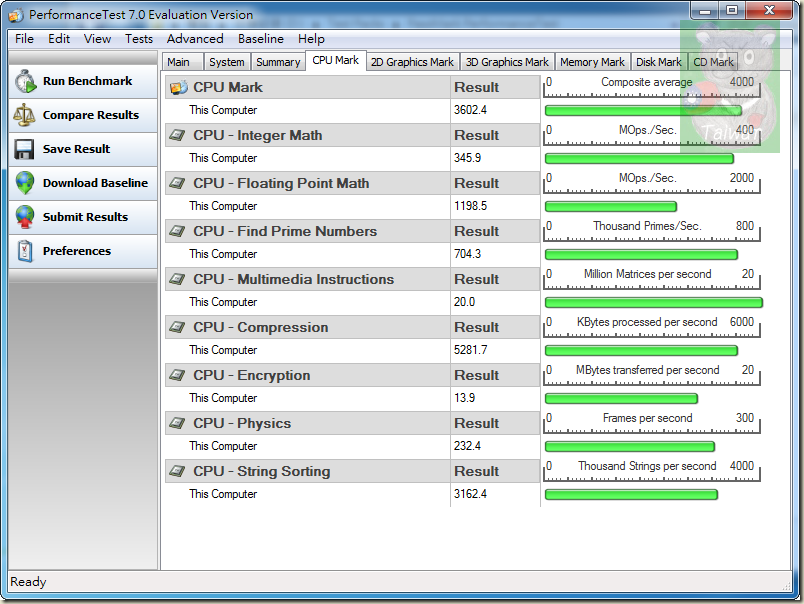This screenshot has width=804, height=604.
Task: Select the Encryption result 13.9
Action: click(x=464, y=398)
